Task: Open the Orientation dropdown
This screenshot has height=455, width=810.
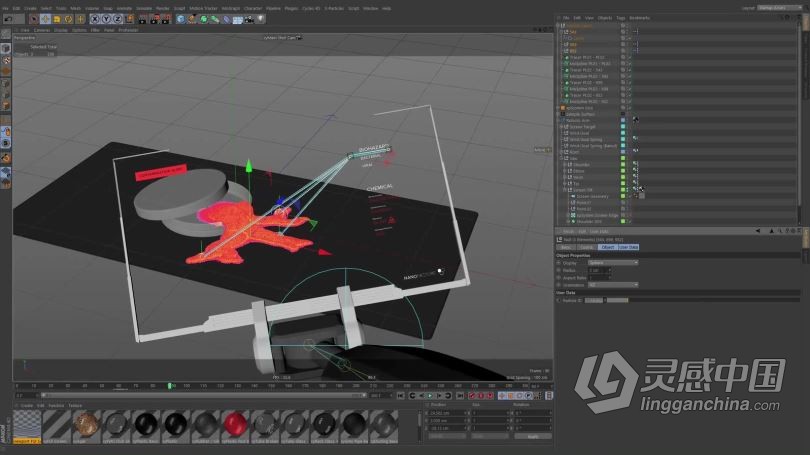Action: click(x=613, y=285)
